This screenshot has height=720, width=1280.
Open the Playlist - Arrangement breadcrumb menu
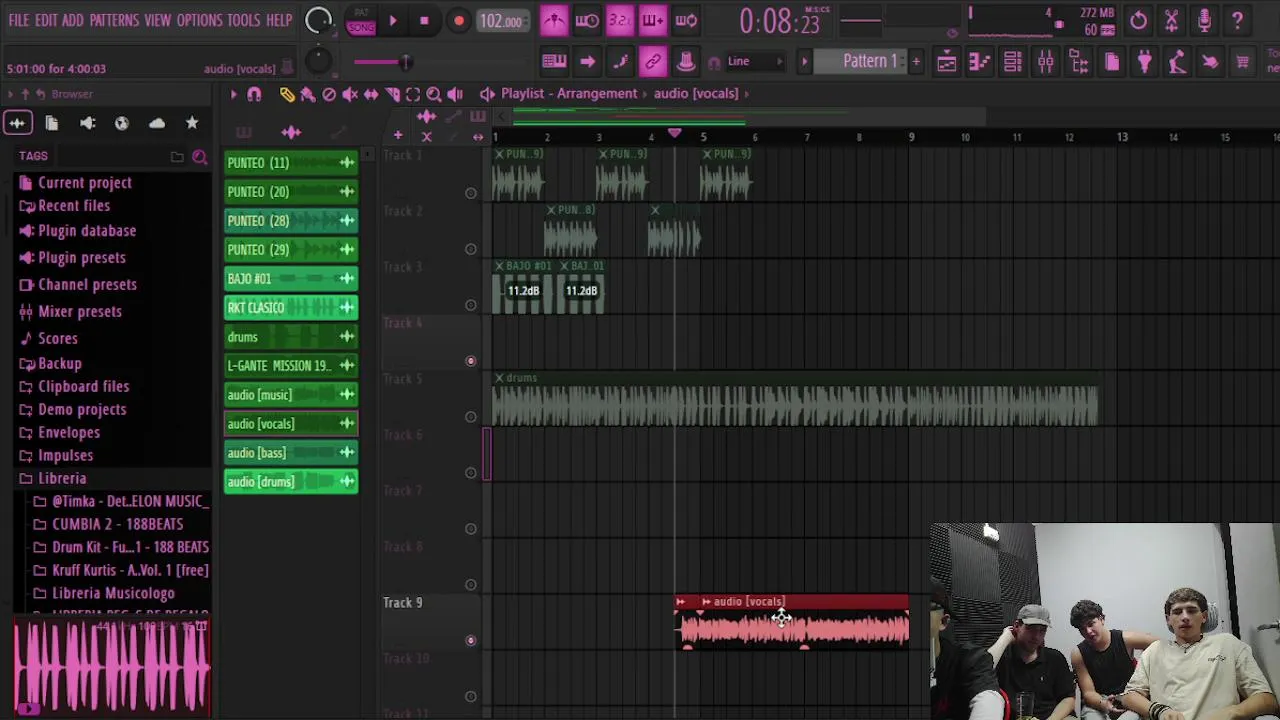pos(569,93)
